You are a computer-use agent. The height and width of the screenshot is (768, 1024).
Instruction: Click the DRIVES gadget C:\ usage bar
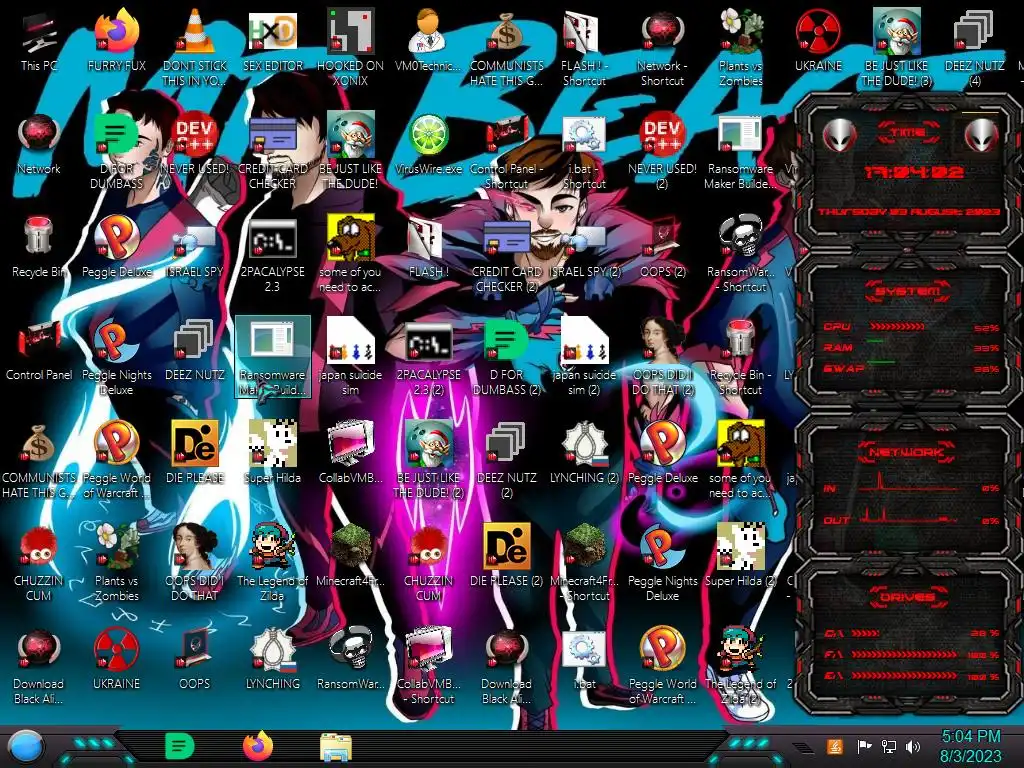pos(866,633)
